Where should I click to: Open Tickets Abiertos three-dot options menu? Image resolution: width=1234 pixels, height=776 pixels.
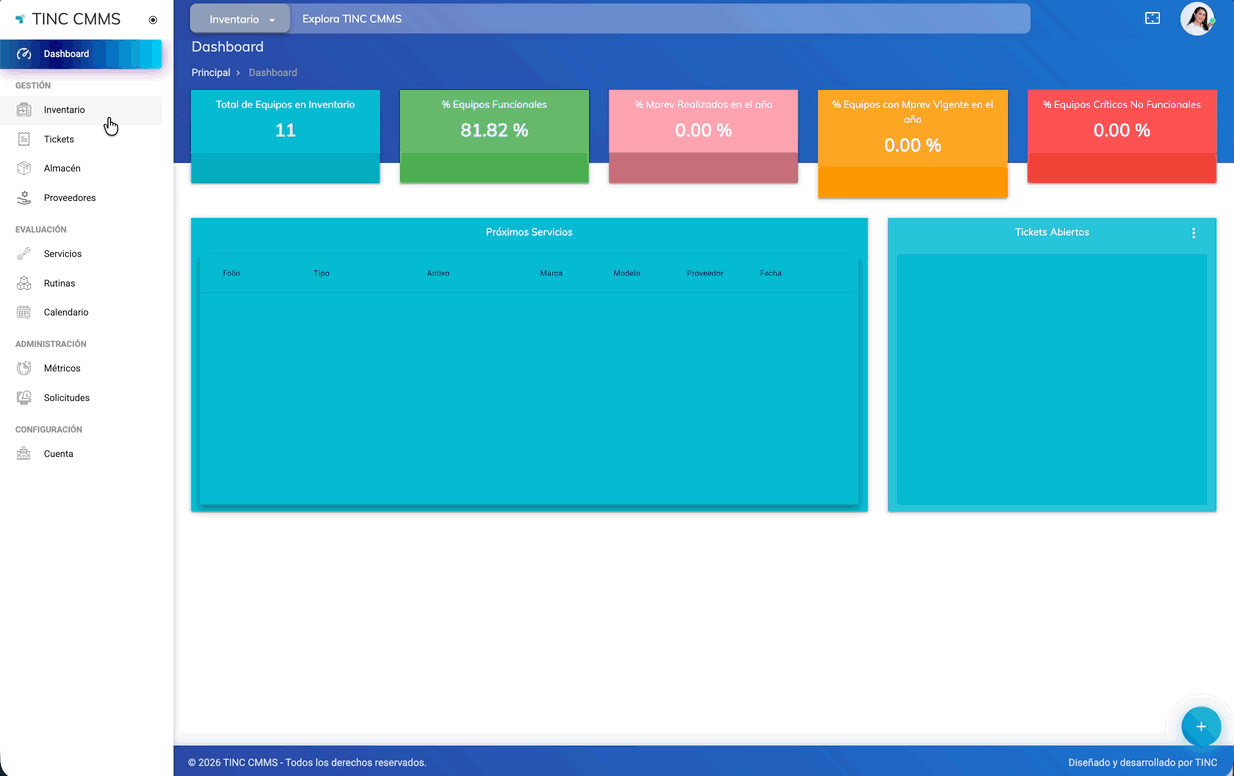[x=1193, y=233]
